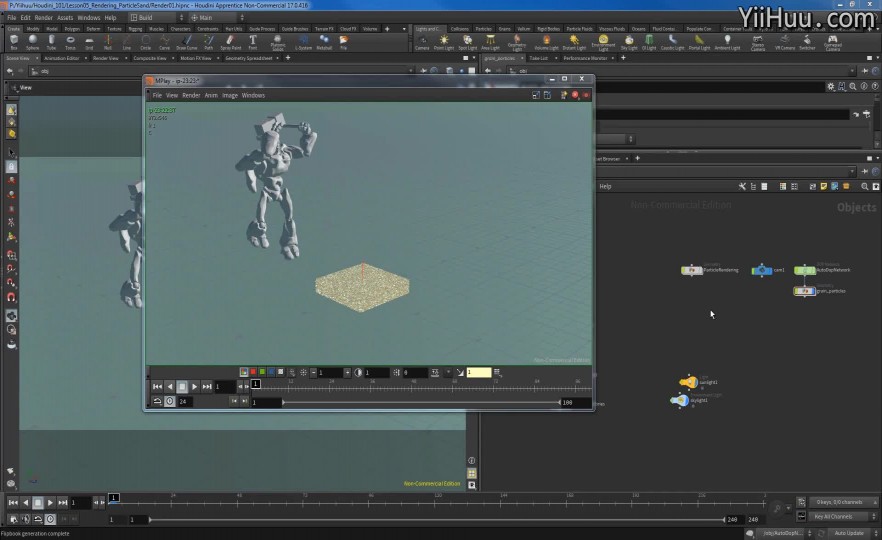Open the Assets menu
The height and width of the screenshot is (540, 882).
(65, 17)
